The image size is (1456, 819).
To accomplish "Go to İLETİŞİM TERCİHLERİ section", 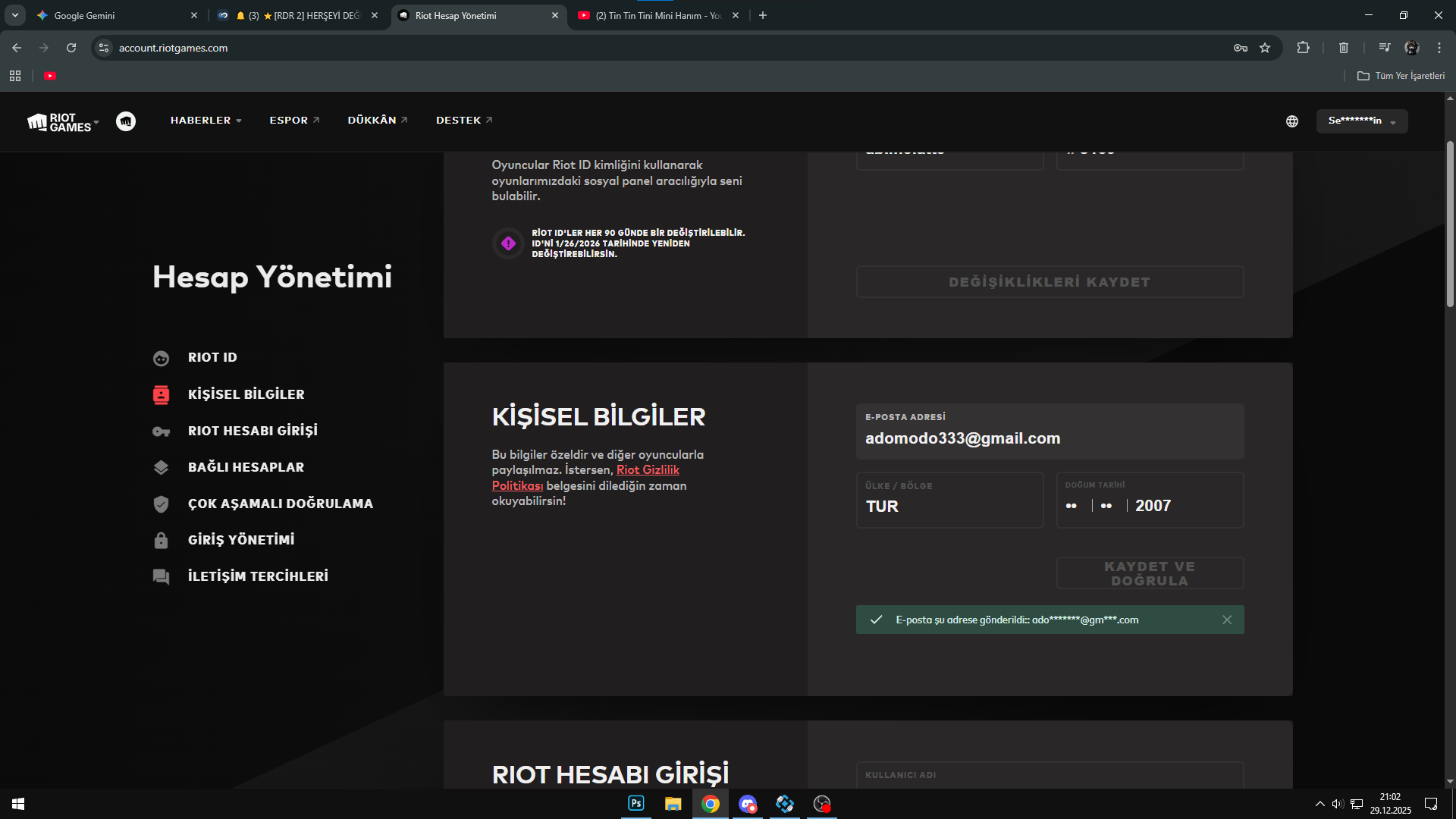I will tap(259, 576).
